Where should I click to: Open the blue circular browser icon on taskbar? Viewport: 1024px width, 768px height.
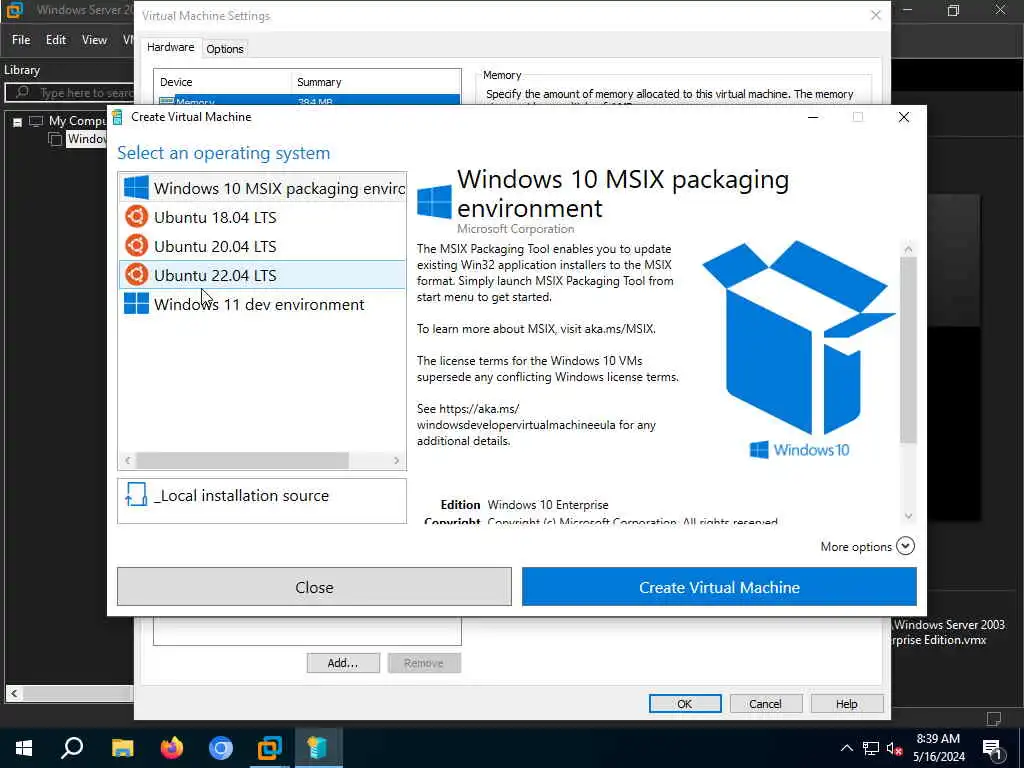(x=221, y=748)
